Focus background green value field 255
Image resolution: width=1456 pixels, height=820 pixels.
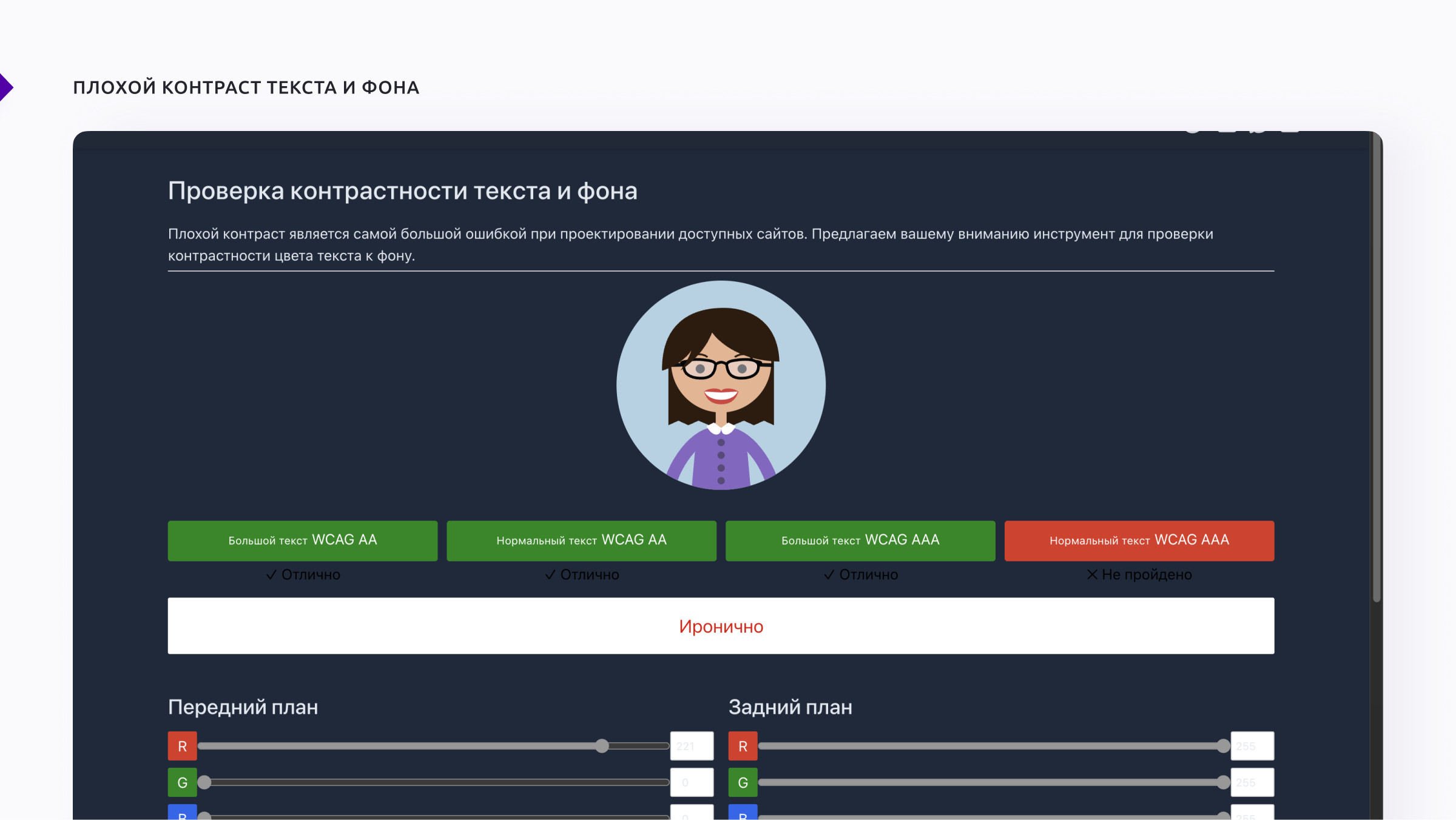[x=1252, y=782]
